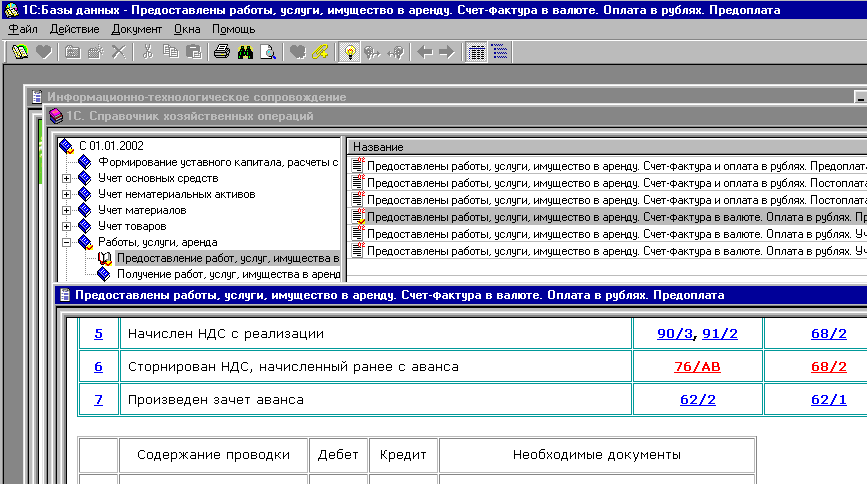Screen dimensions: 867x484
Task: Open print preview magnifier page icon
Action: (x=268, y=52)
